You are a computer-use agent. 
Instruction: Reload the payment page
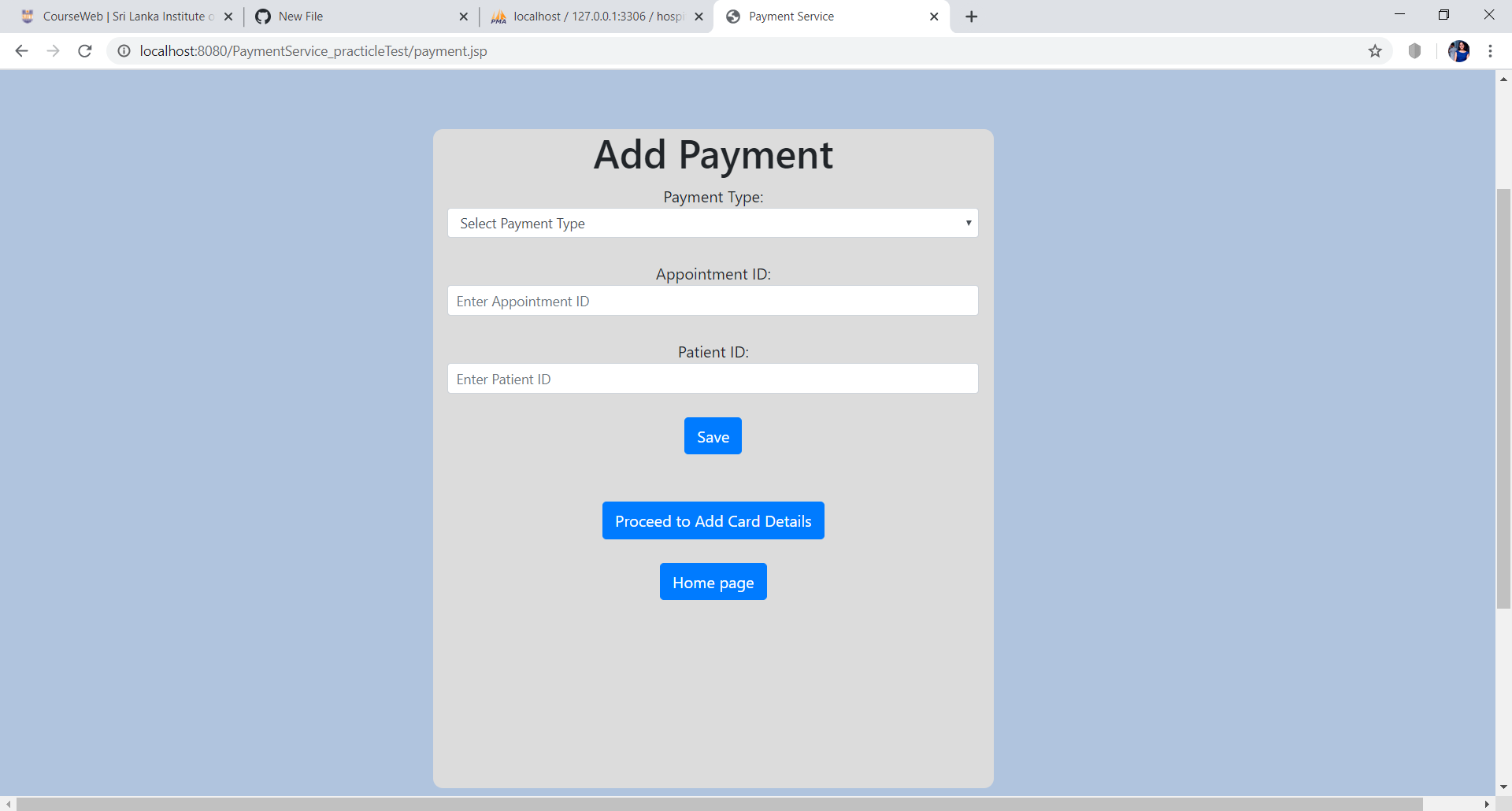point(85,51)
